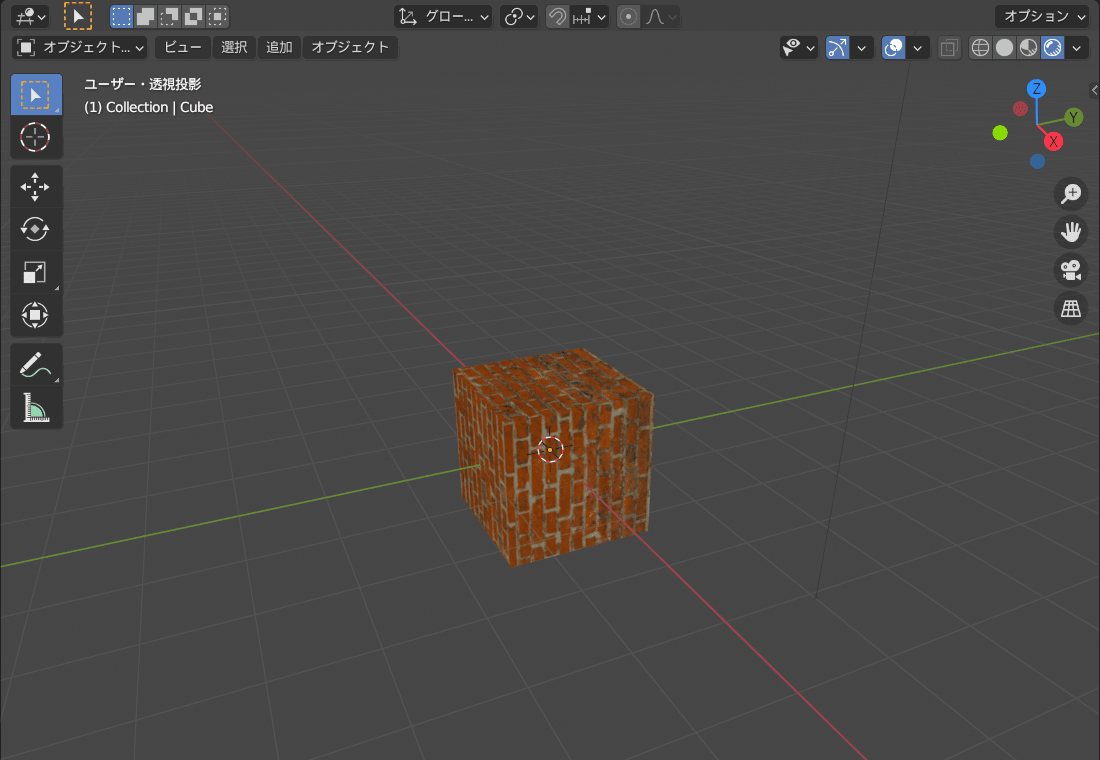Switch perspective/orthographic with grid icon

(1071, 308)
